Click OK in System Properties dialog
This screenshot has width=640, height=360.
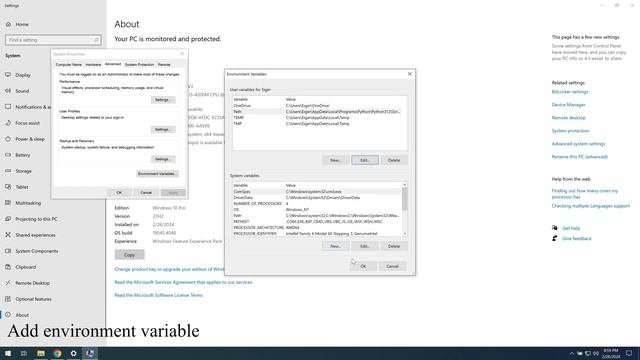click(x=119, y=193)
